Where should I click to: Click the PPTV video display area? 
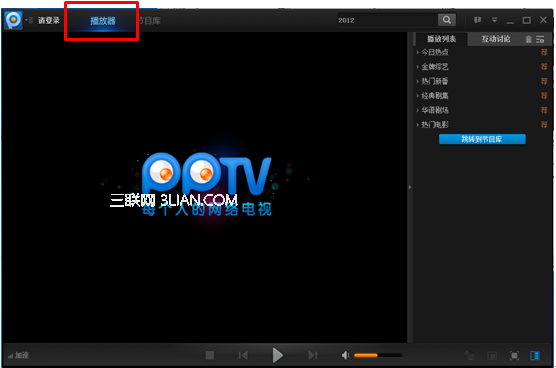(205, 187)
